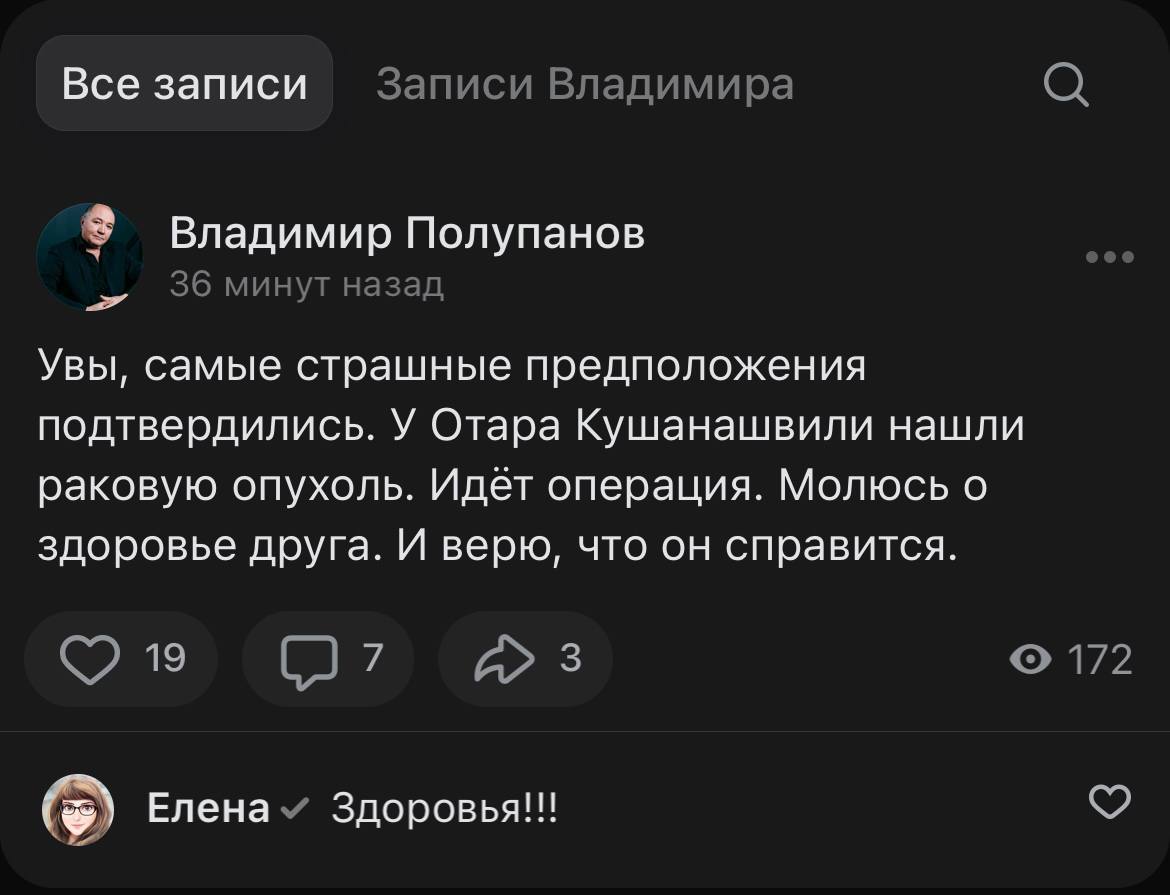Click the eye views icon

coord(1031,660)
